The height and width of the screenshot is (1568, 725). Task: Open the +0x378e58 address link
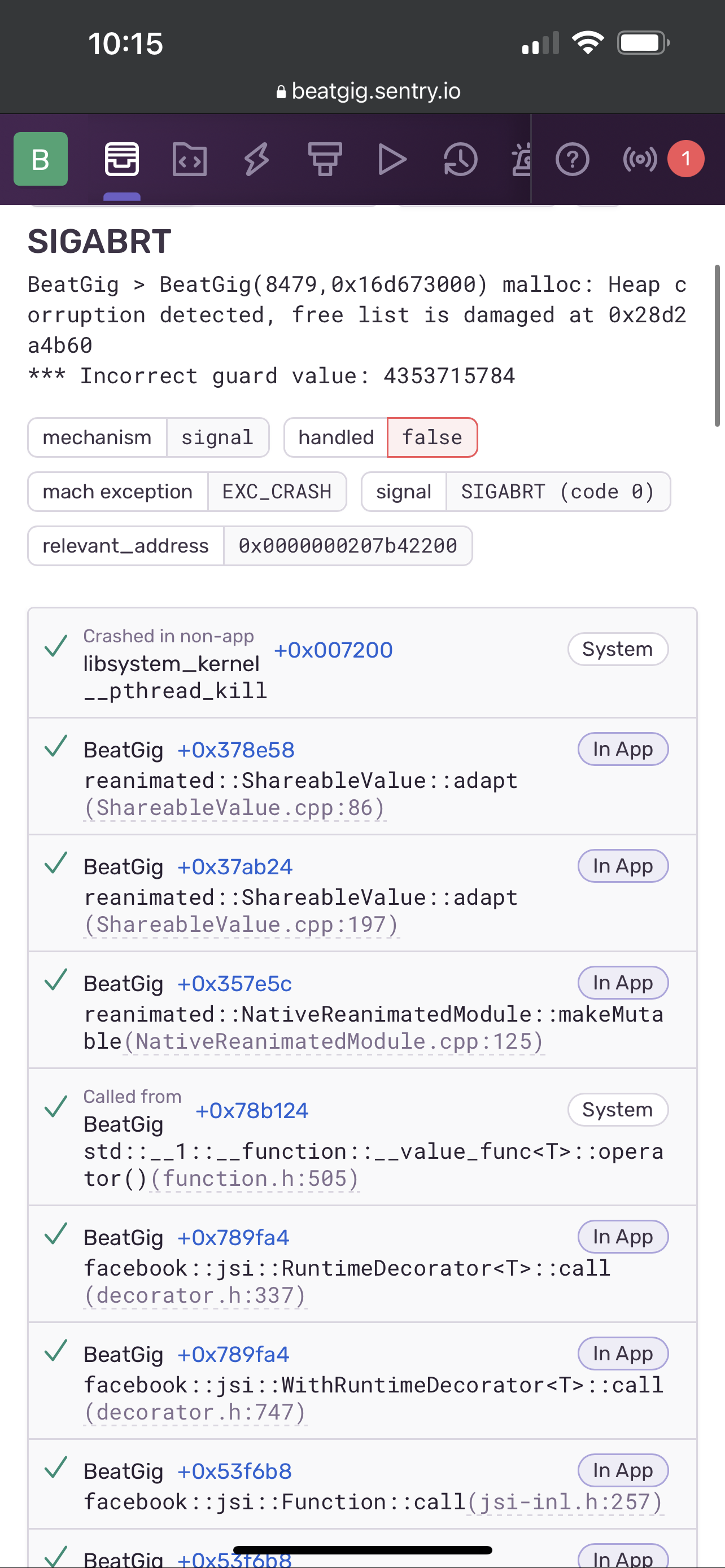click(235, 750)
